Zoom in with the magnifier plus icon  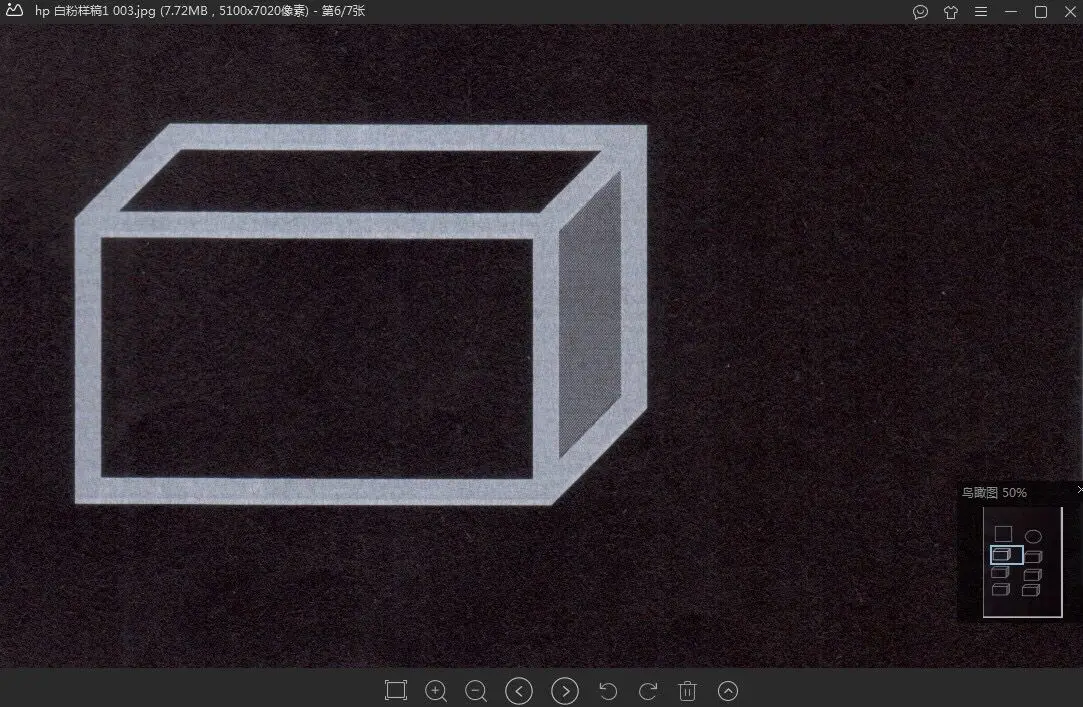[436, 691]
